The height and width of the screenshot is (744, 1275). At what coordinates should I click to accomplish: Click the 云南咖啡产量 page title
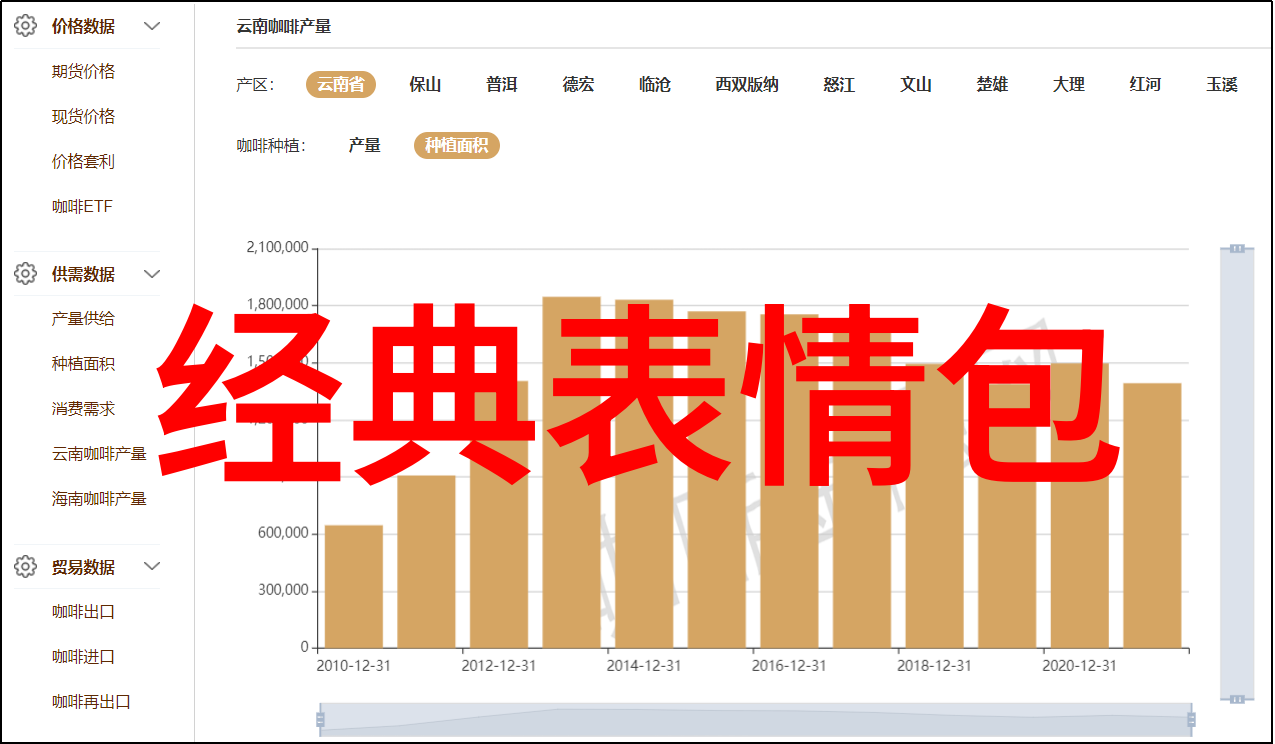coord(284,27)
